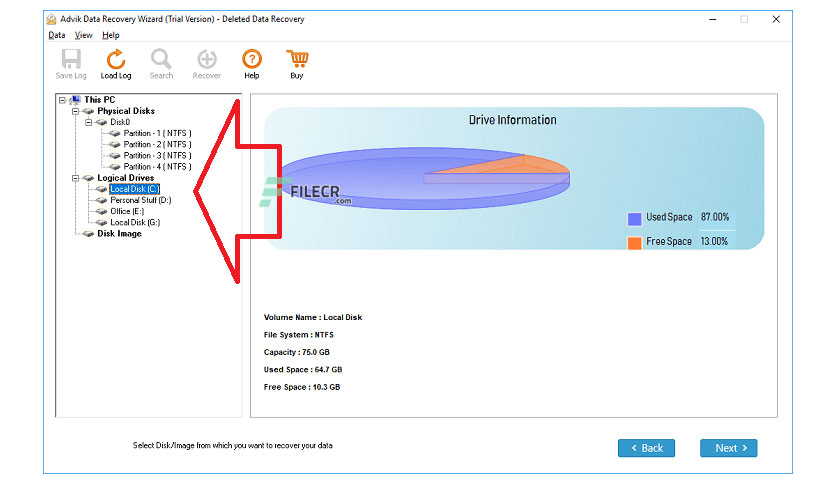The image size is (836, 484).
Task: Select Partition - 3 (NTFS) entry
Action: point(157,156)
